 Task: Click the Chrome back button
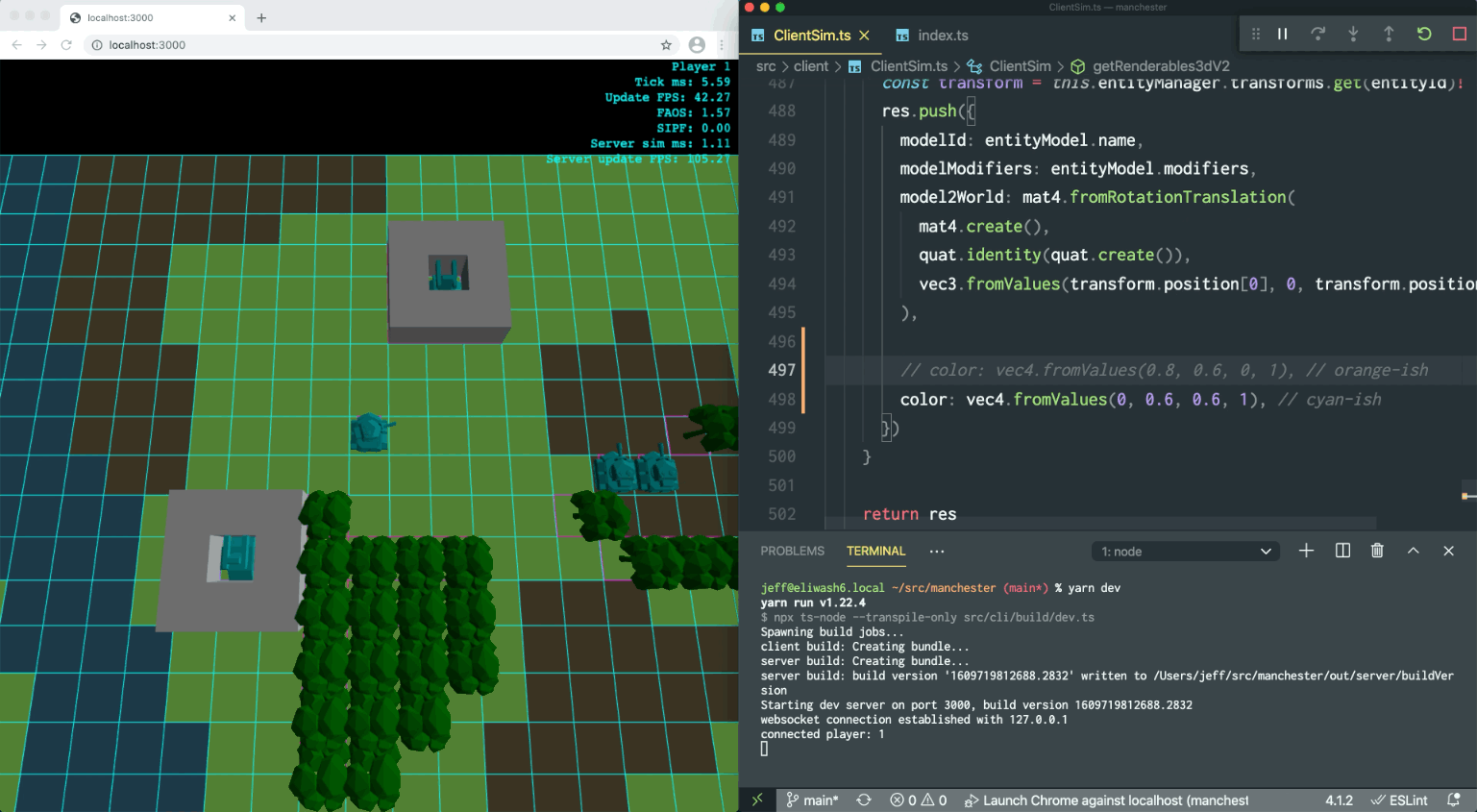click(x=16, y=45)
